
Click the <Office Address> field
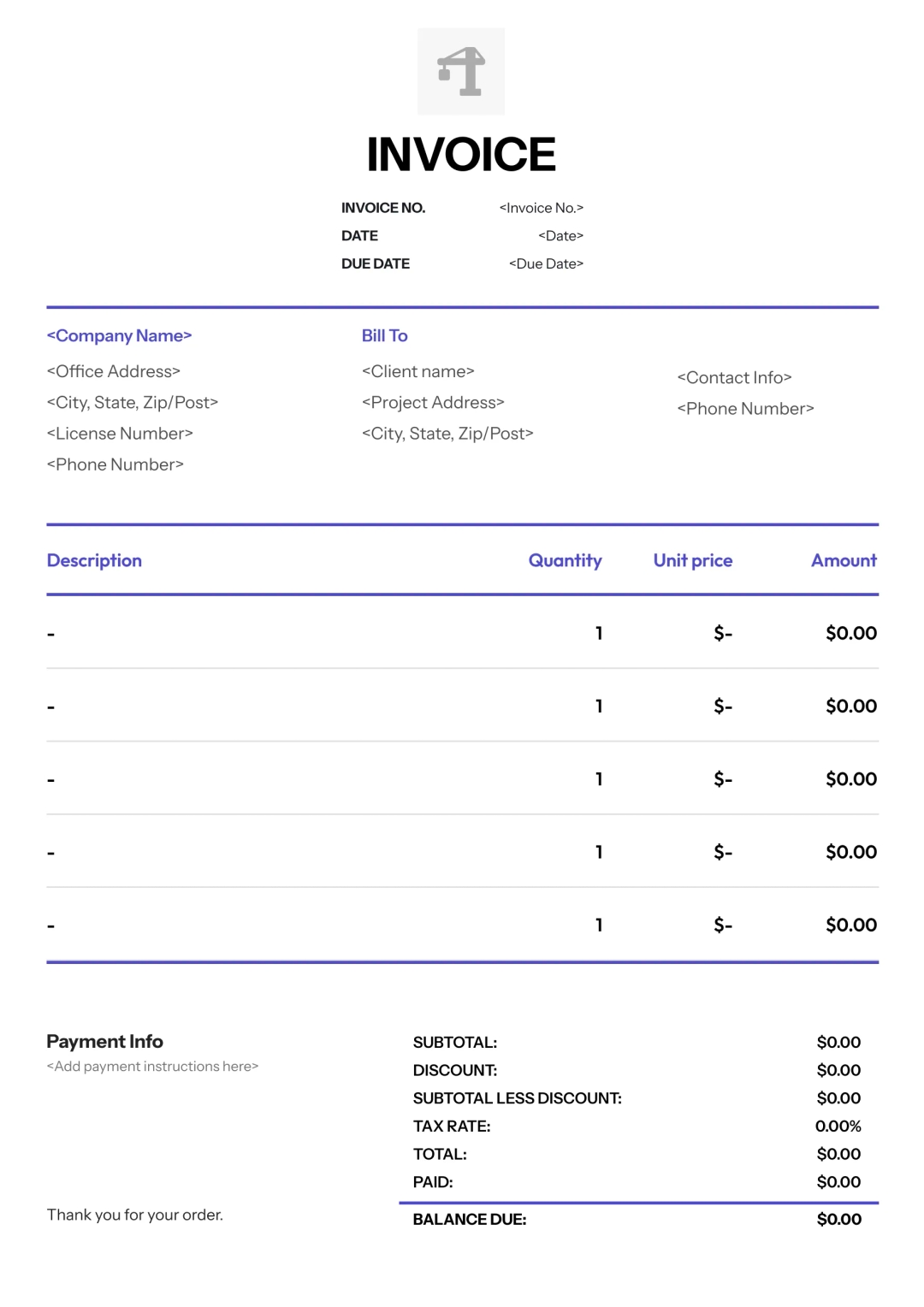tap(113, 372)
